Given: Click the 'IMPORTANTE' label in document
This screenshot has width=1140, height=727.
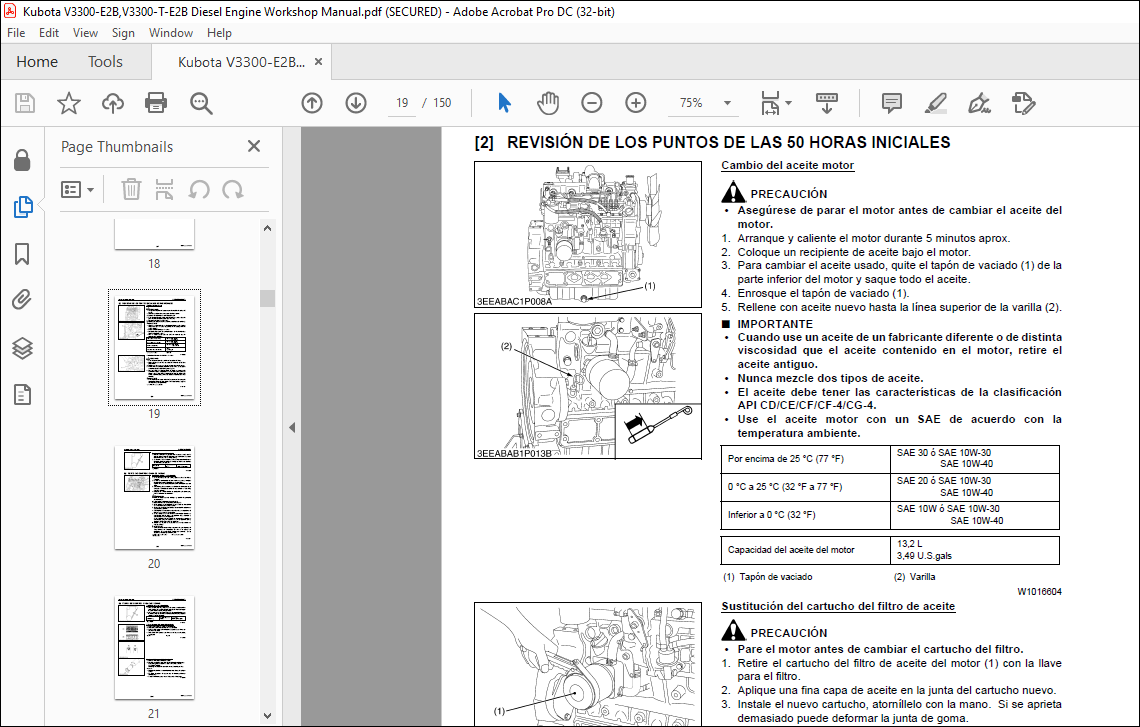Looking at the screenshot, I should (774, 324).
